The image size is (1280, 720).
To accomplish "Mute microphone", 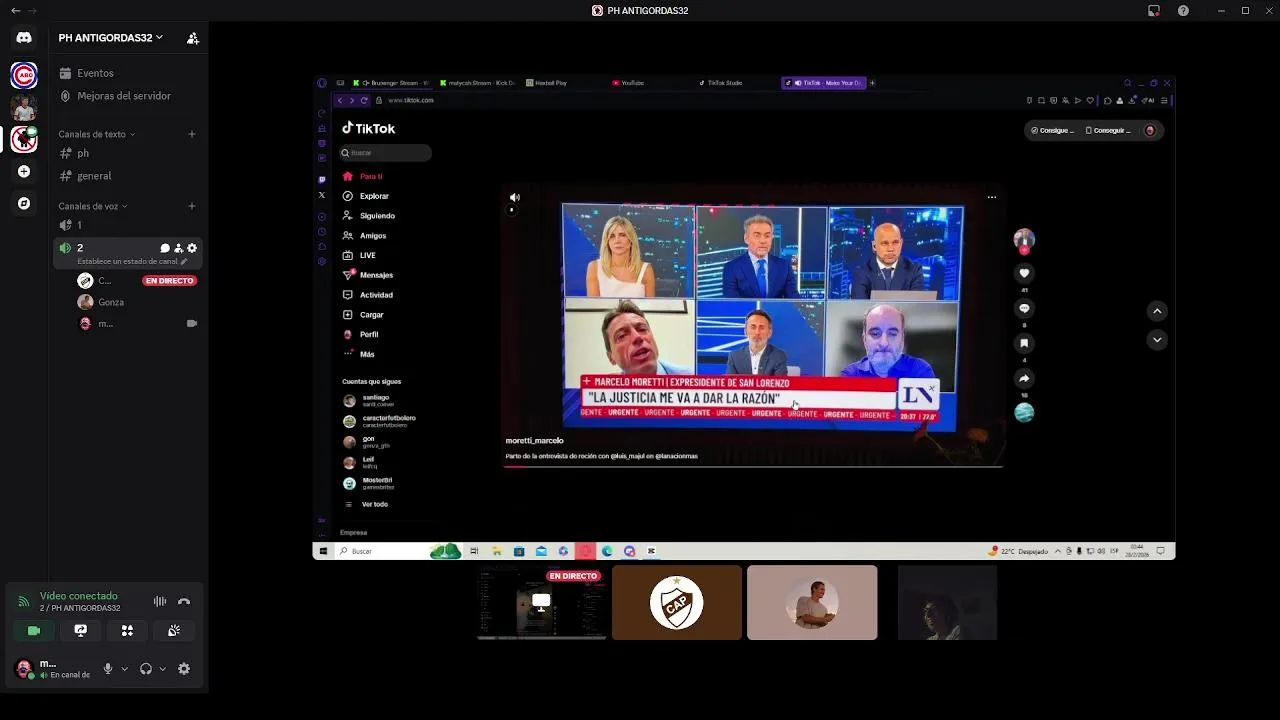I will pyautogui.click(x=108, y=669).
